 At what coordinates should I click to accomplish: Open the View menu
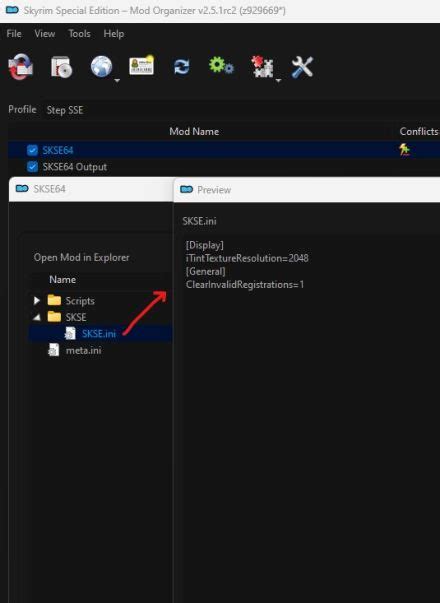point(45,34)
